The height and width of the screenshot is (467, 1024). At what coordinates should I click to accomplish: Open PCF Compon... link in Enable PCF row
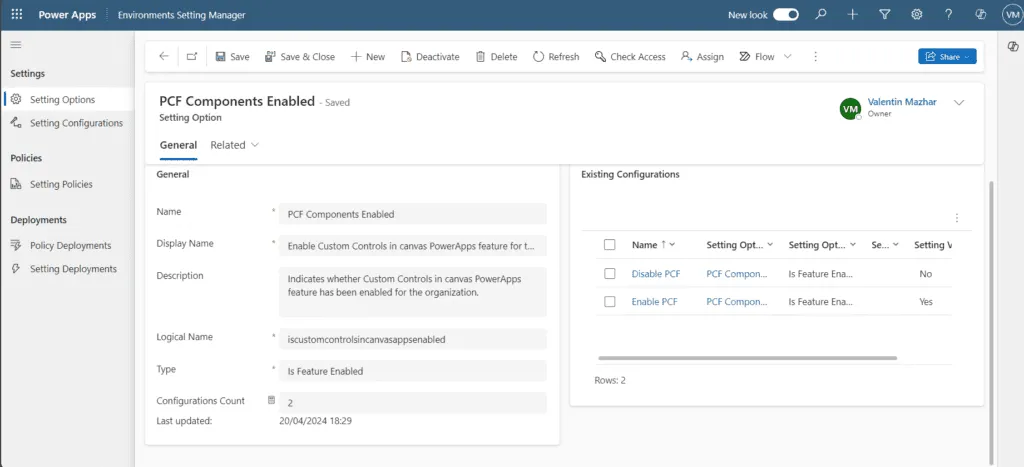point(737,302)
